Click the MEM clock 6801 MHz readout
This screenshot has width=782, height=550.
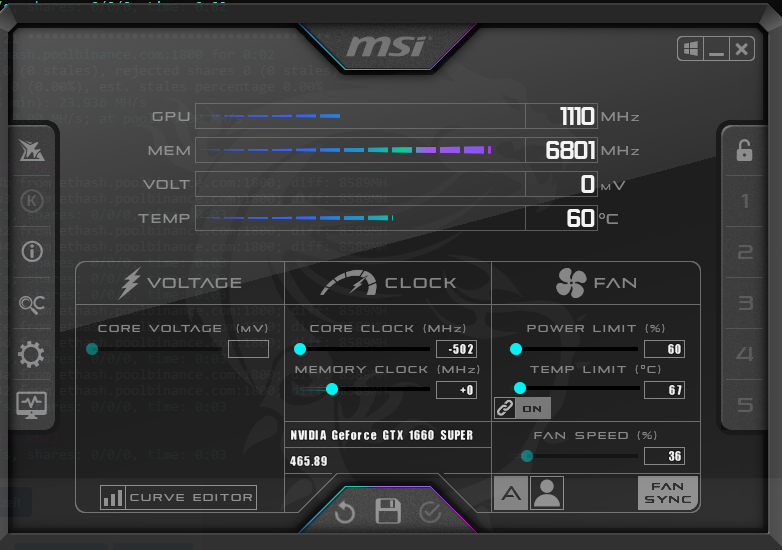[x=562, y=150]
